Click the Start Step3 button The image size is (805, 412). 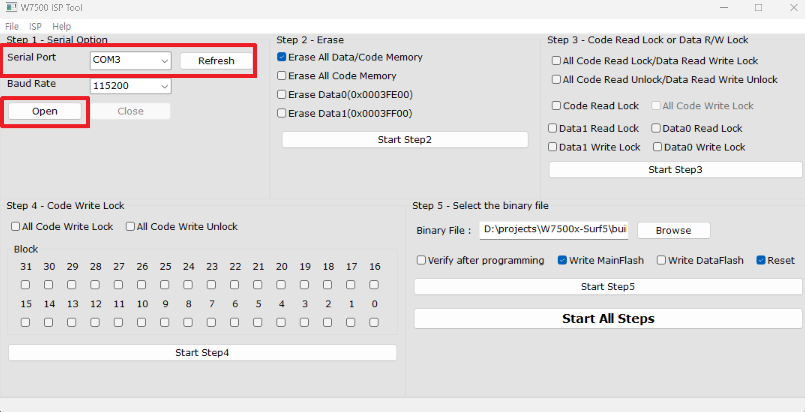coord(675,170)
